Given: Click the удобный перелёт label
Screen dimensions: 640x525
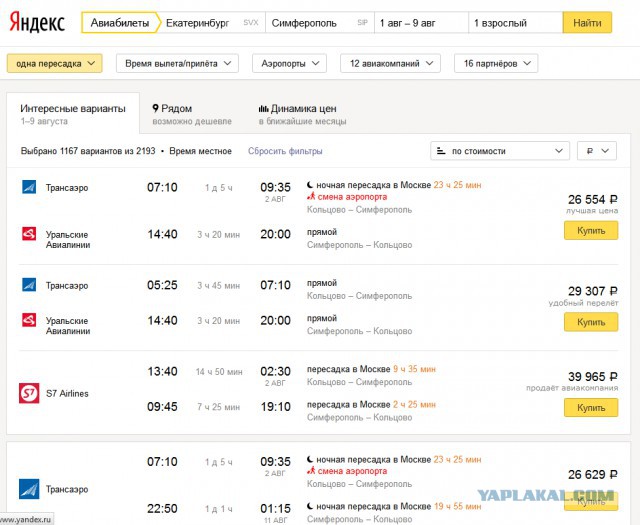Looking at the screenshot, I should (x=583, y=303).
